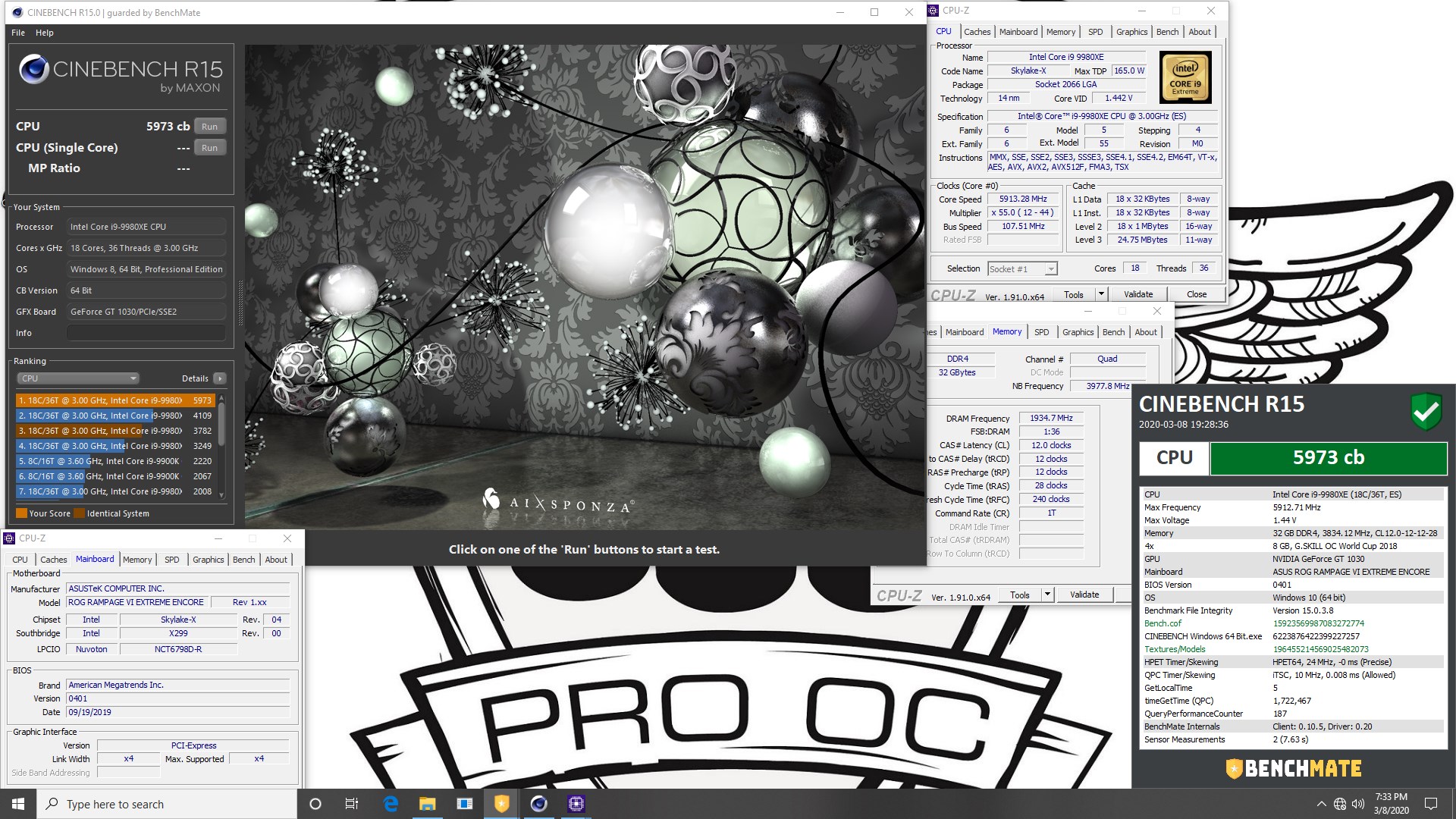The image size is (1456, 819).
Task: Open Task View on the taskbar
Action: (352, 804)
